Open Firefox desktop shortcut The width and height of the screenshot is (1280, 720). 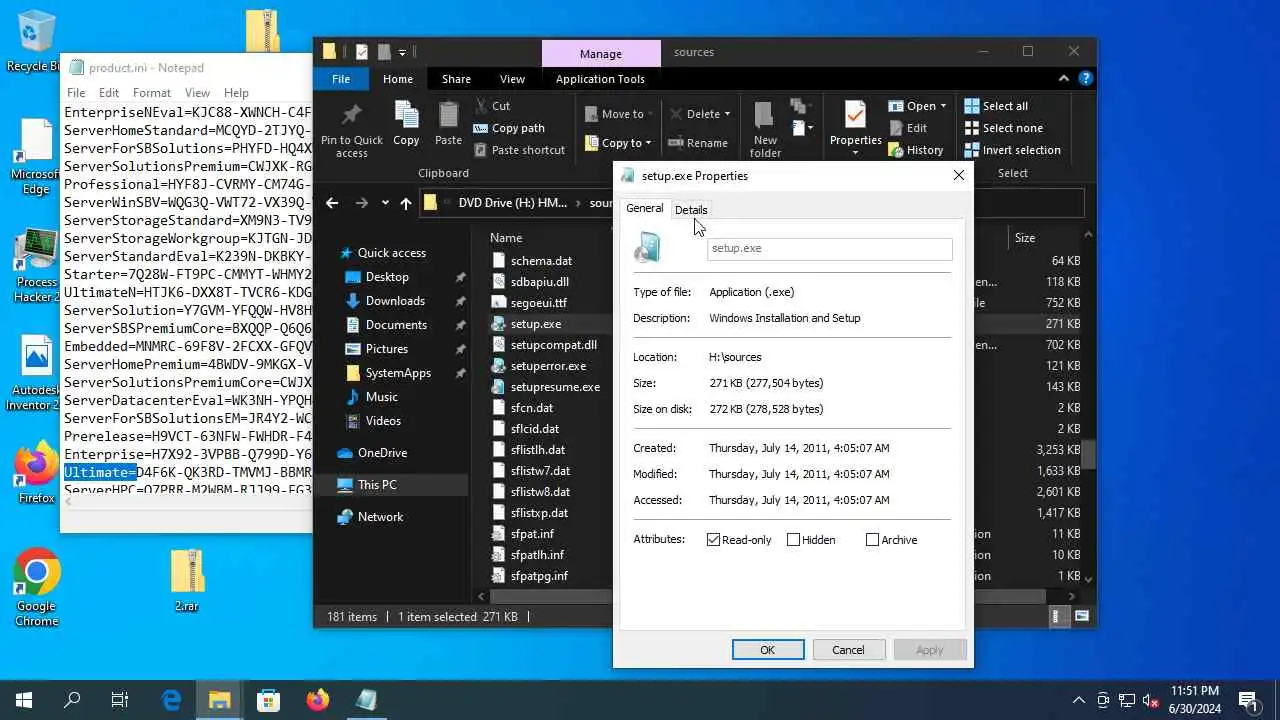(x=36, y=473)
